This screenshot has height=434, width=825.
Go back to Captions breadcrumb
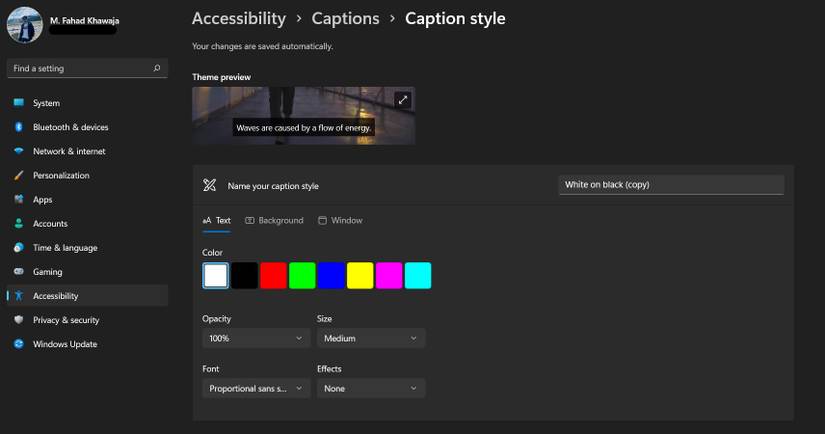[x=345, y=18]
